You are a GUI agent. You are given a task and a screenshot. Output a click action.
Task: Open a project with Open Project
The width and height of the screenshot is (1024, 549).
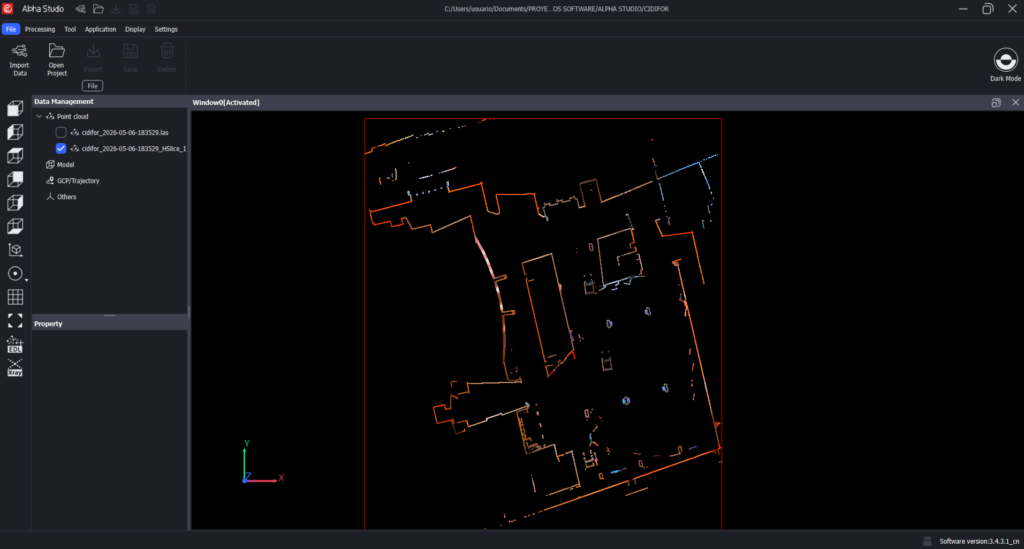pyautogui.click(x=57, y=59)
